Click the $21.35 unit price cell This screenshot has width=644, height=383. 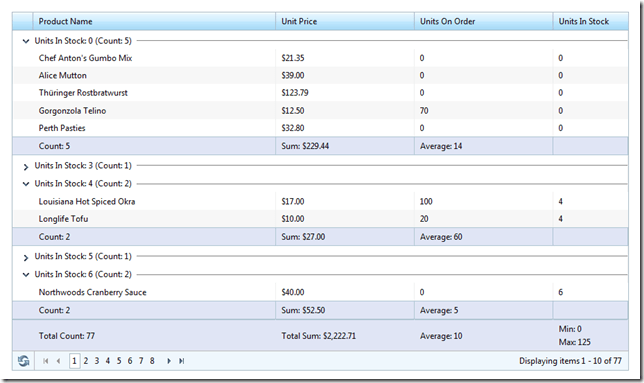pyautogui.click(x=345, y=58)
